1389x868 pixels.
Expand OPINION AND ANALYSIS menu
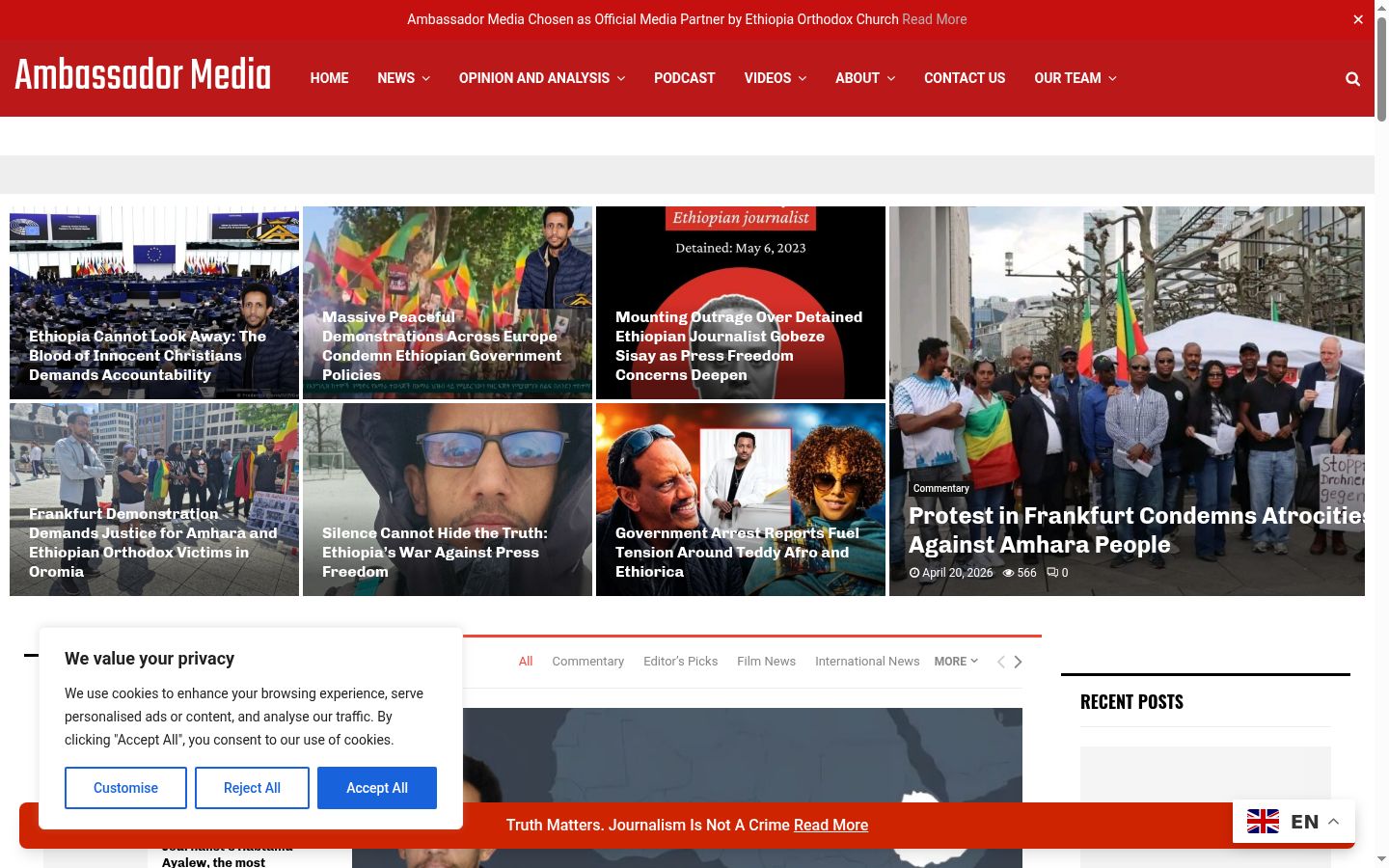[x=542, y=78]
